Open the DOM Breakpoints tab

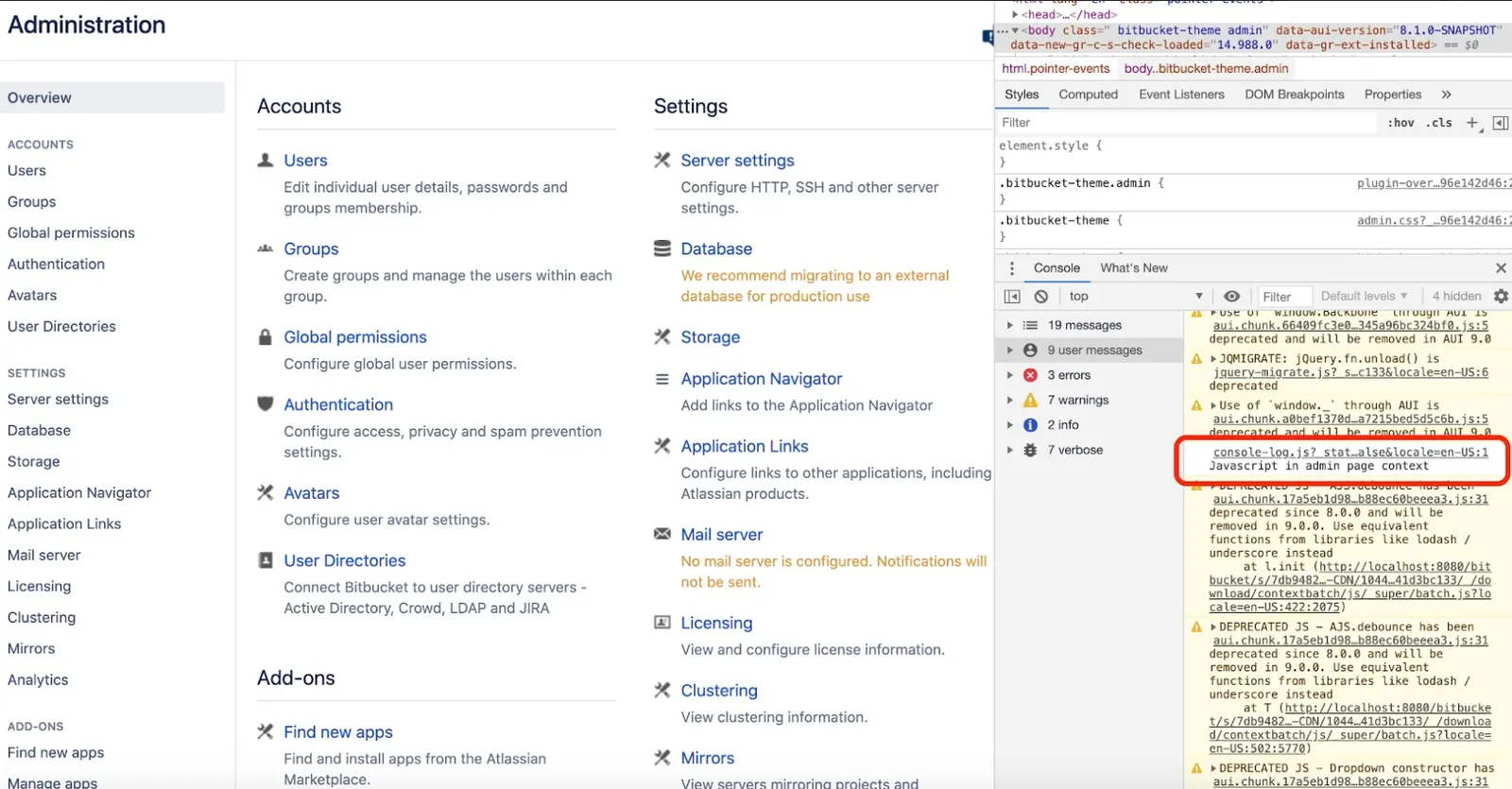1294,94
